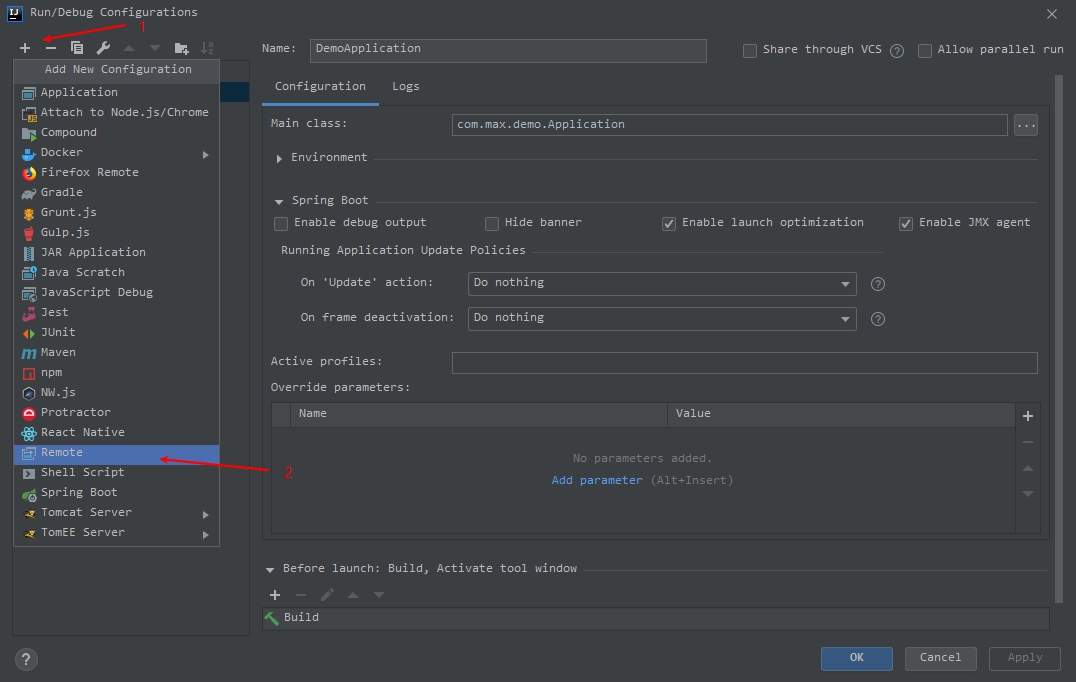Close the Run/Debug Configurations dialog
The image size is (1076, 682).
[1052, 14]
